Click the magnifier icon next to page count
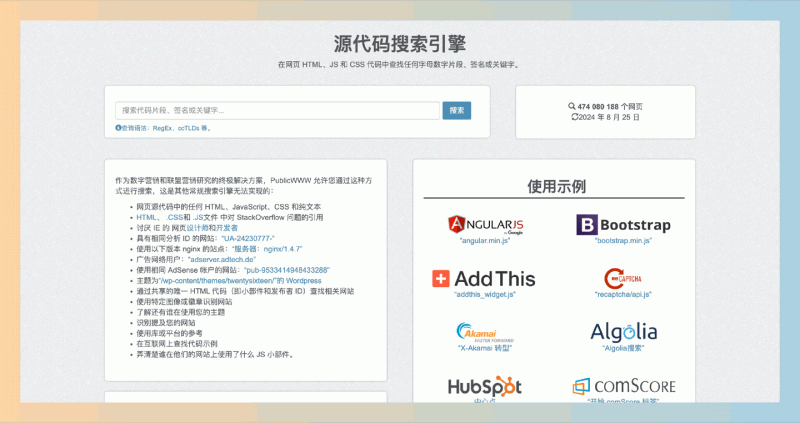This screenshot has height=423, width=800. click(571, 106)
